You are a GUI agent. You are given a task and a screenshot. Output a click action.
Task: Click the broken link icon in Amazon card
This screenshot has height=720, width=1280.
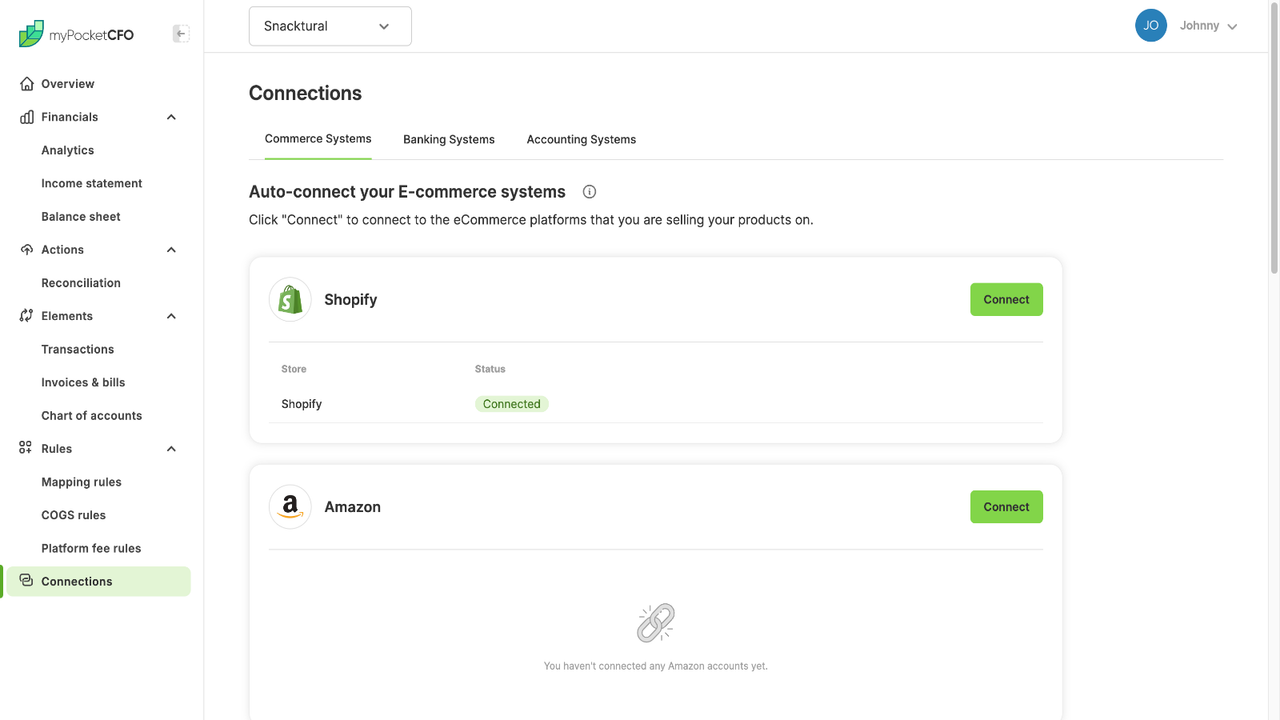coord(656,623)
